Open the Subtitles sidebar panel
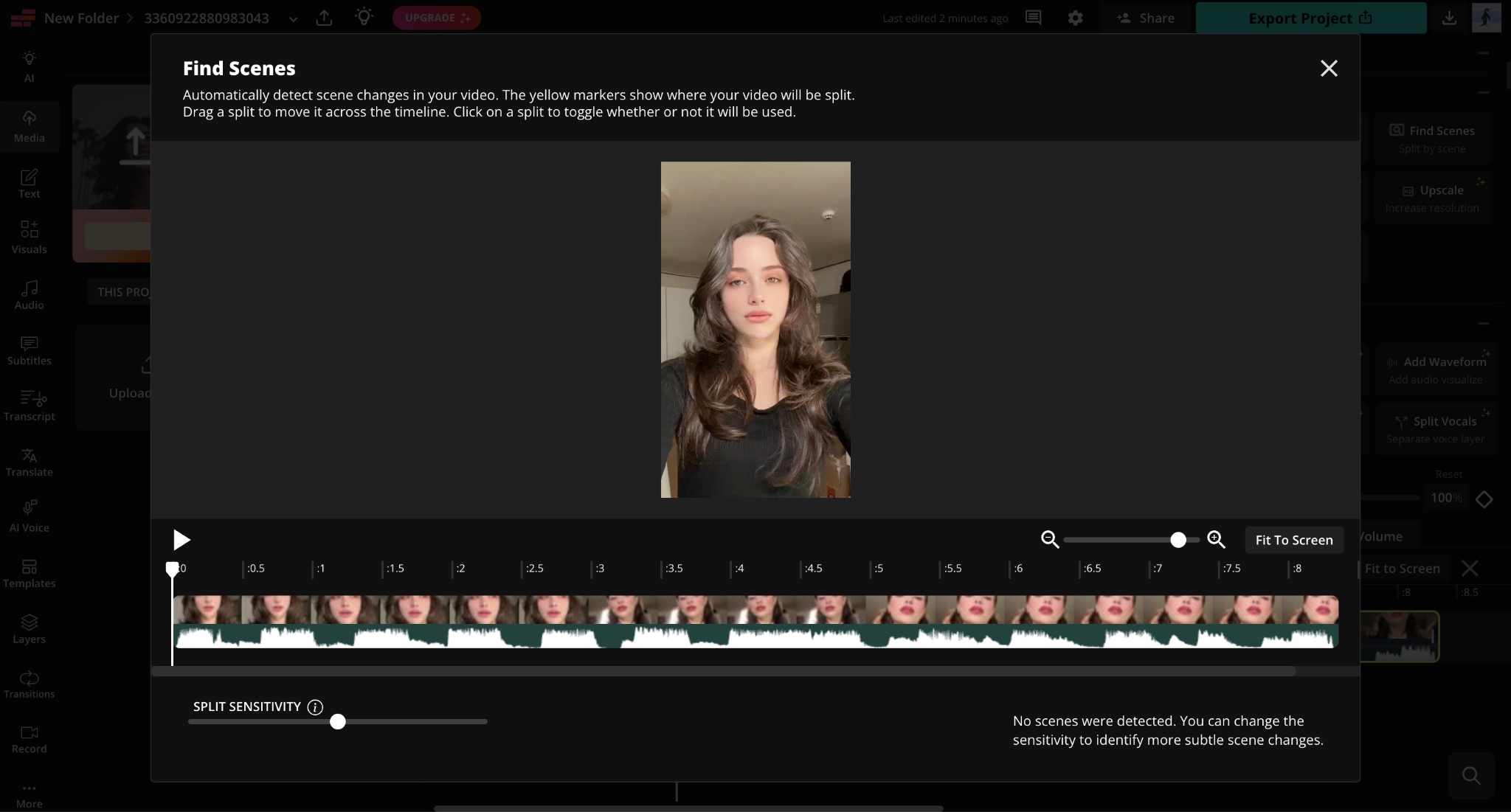This screenshot has width=1511, height=812. tap(30, 351)
